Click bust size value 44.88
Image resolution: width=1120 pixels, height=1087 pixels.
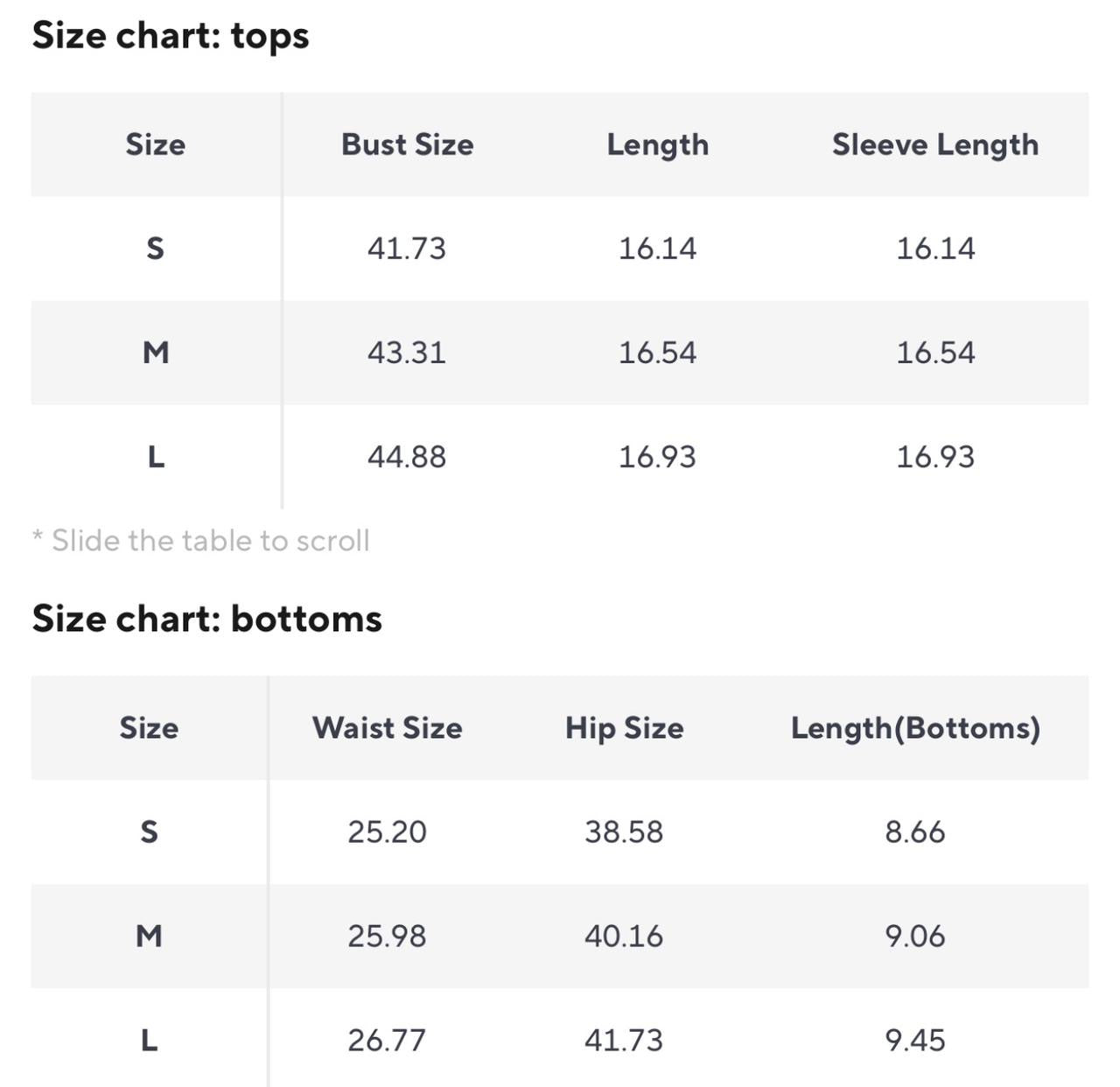pyautogui.click(x=406, y=457)
